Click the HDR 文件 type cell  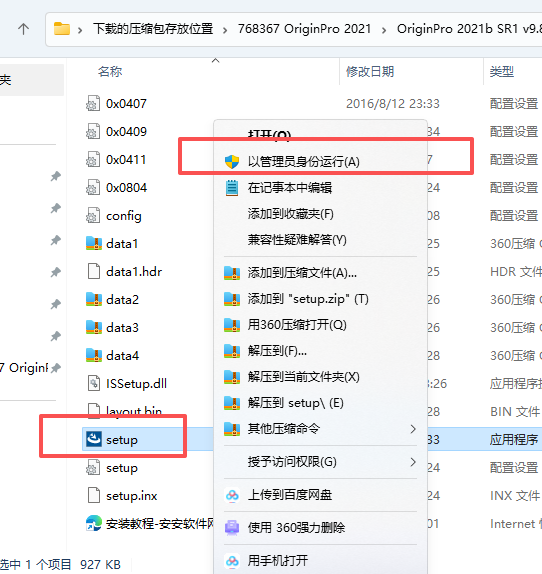pyautogui.click(x=516, y=272)
